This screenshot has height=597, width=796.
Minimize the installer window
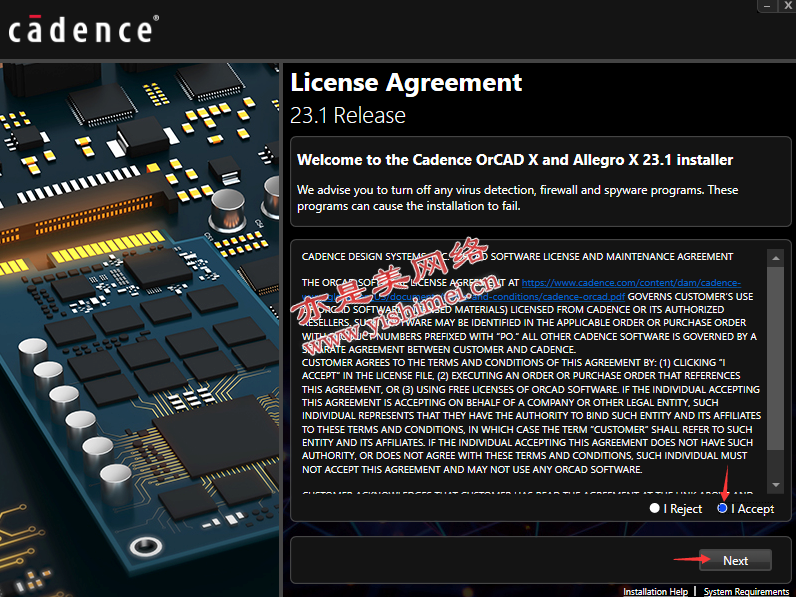pos(767,6)
